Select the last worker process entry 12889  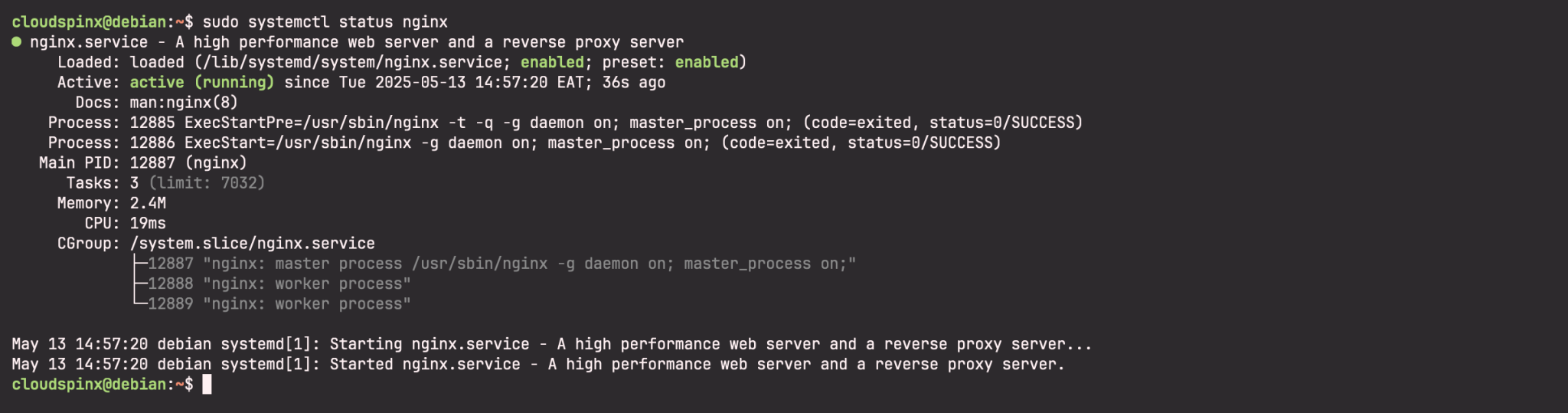point(279,304)
